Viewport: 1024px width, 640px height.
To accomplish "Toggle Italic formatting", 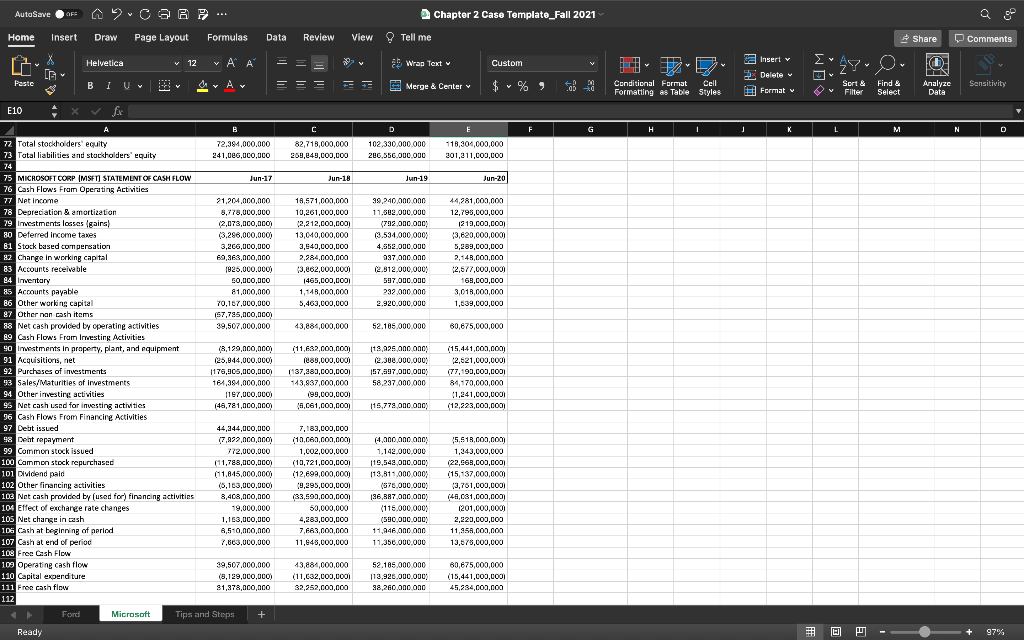I will point(108,86).
